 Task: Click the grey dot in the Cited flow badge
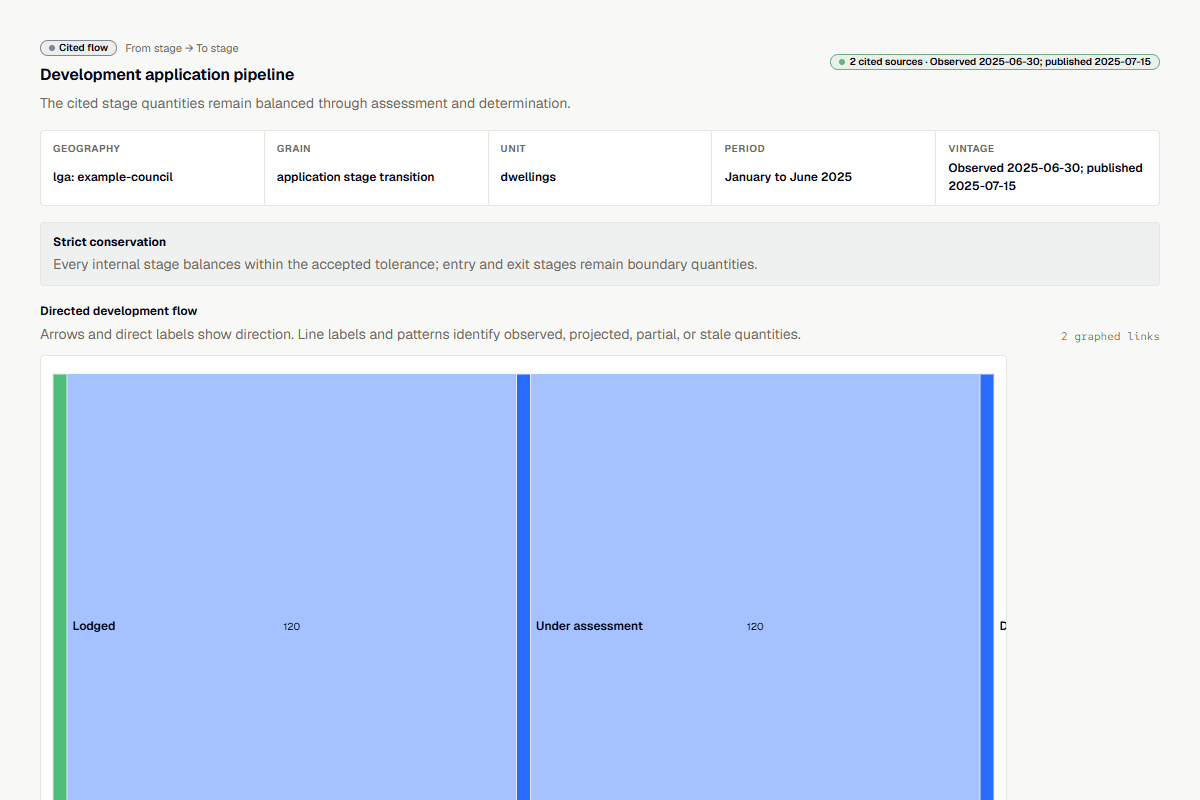click(x=52, y=48)
